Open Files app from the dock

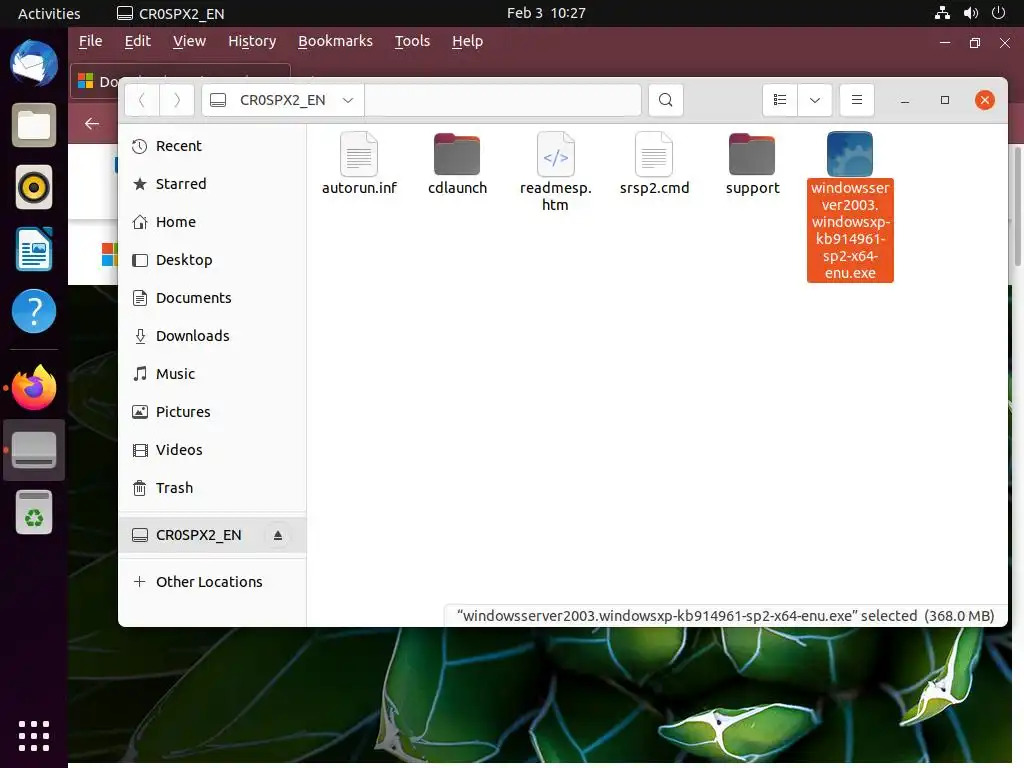[x=34, y=125]
